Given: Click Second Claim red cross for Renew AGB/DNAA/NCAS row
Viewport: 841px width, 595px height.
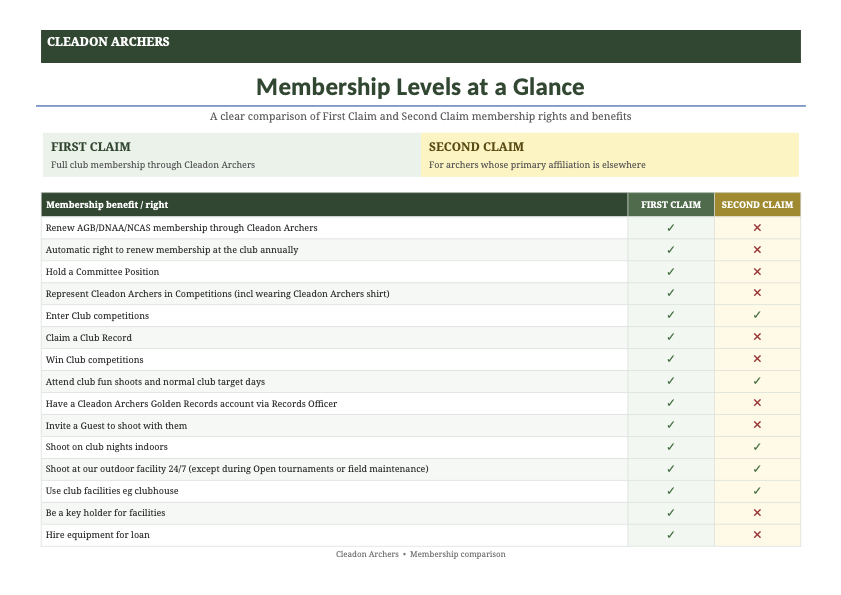Looking at the screenshot, I should [757, 227].
